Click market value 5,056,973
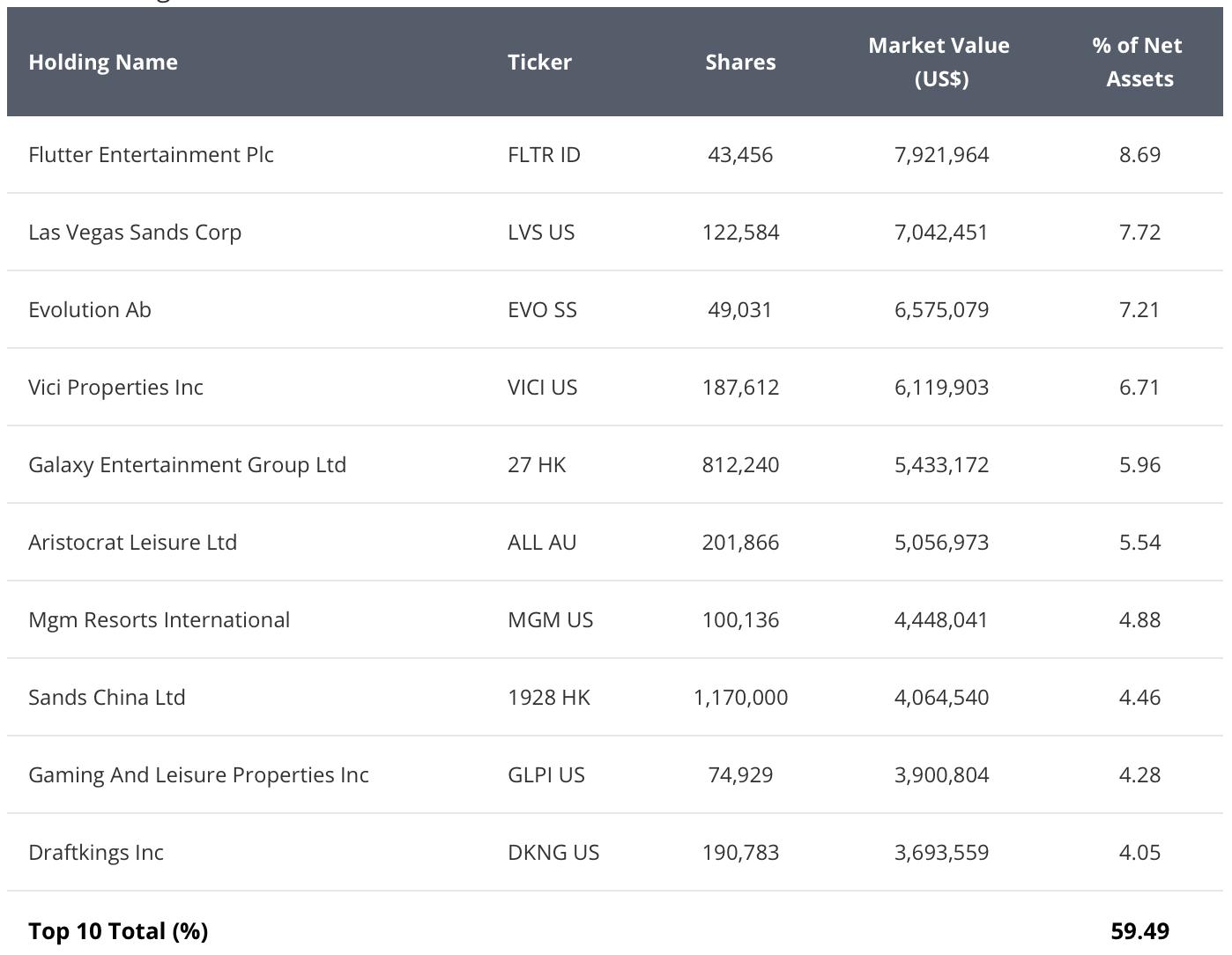The image size is (1232, 955). (941, 542)
